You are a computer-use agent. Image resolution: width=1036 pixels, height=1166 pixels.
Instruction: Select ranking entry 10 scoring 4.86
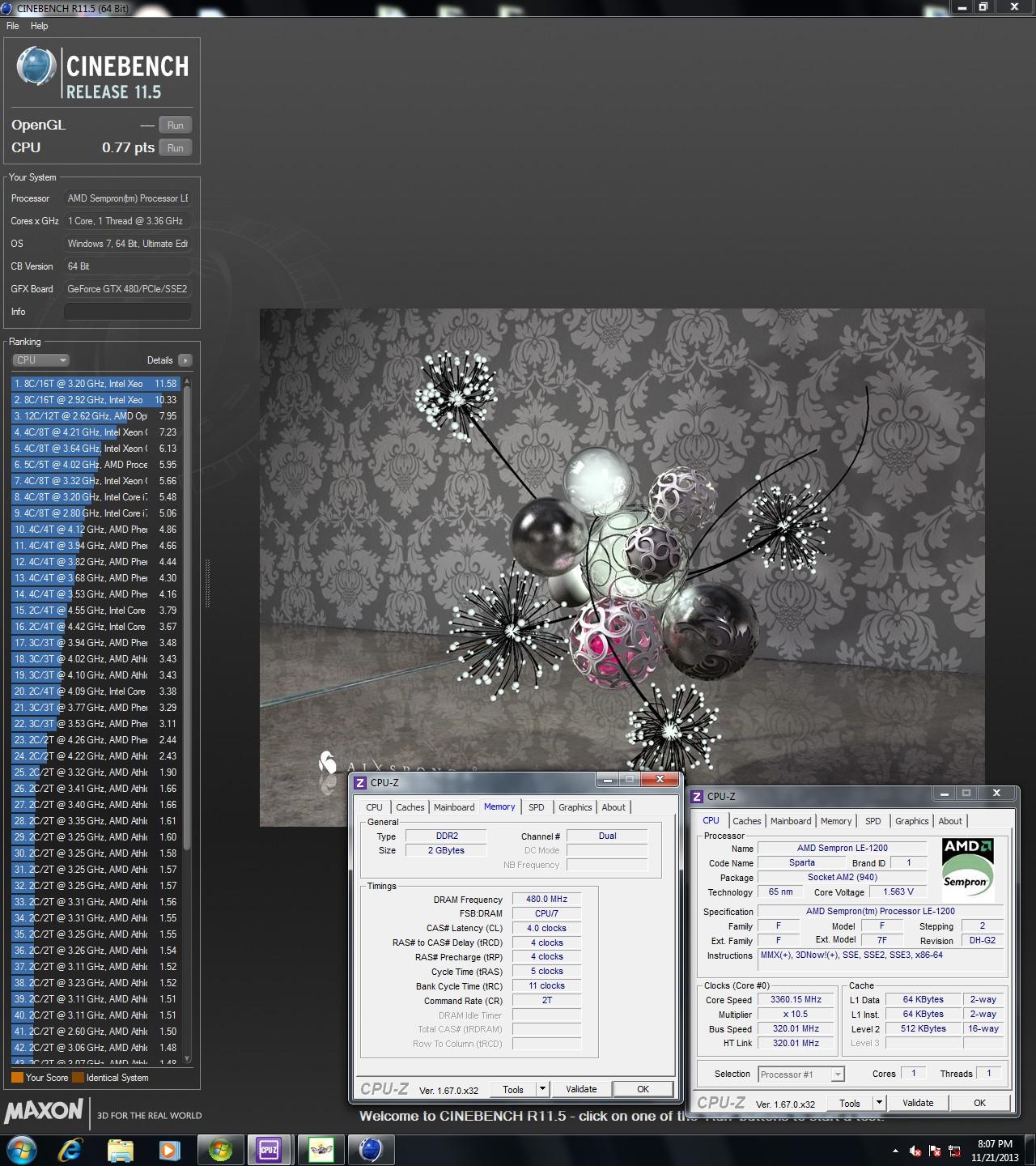(x=96, y=530)
